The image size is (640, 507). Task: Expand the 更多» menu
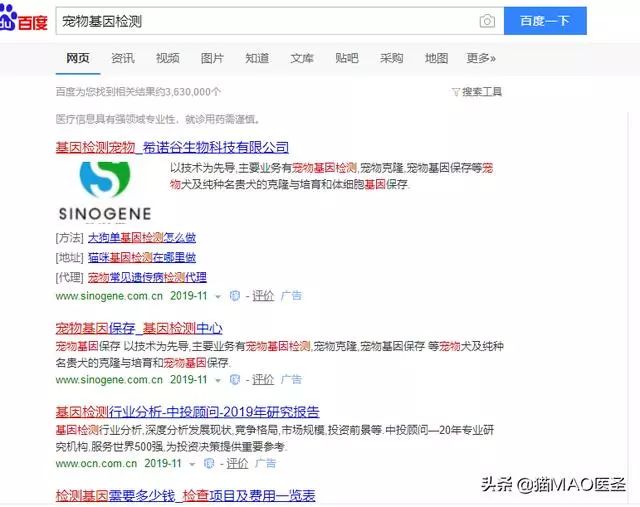[x=481, y=58]
